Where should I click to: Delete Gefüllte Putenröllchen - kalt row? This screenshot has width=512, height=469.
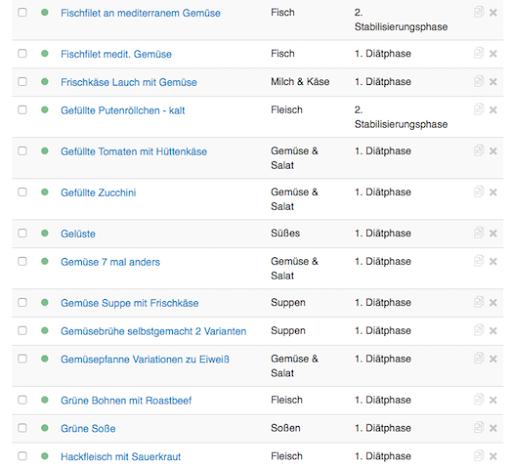[493, 110]
